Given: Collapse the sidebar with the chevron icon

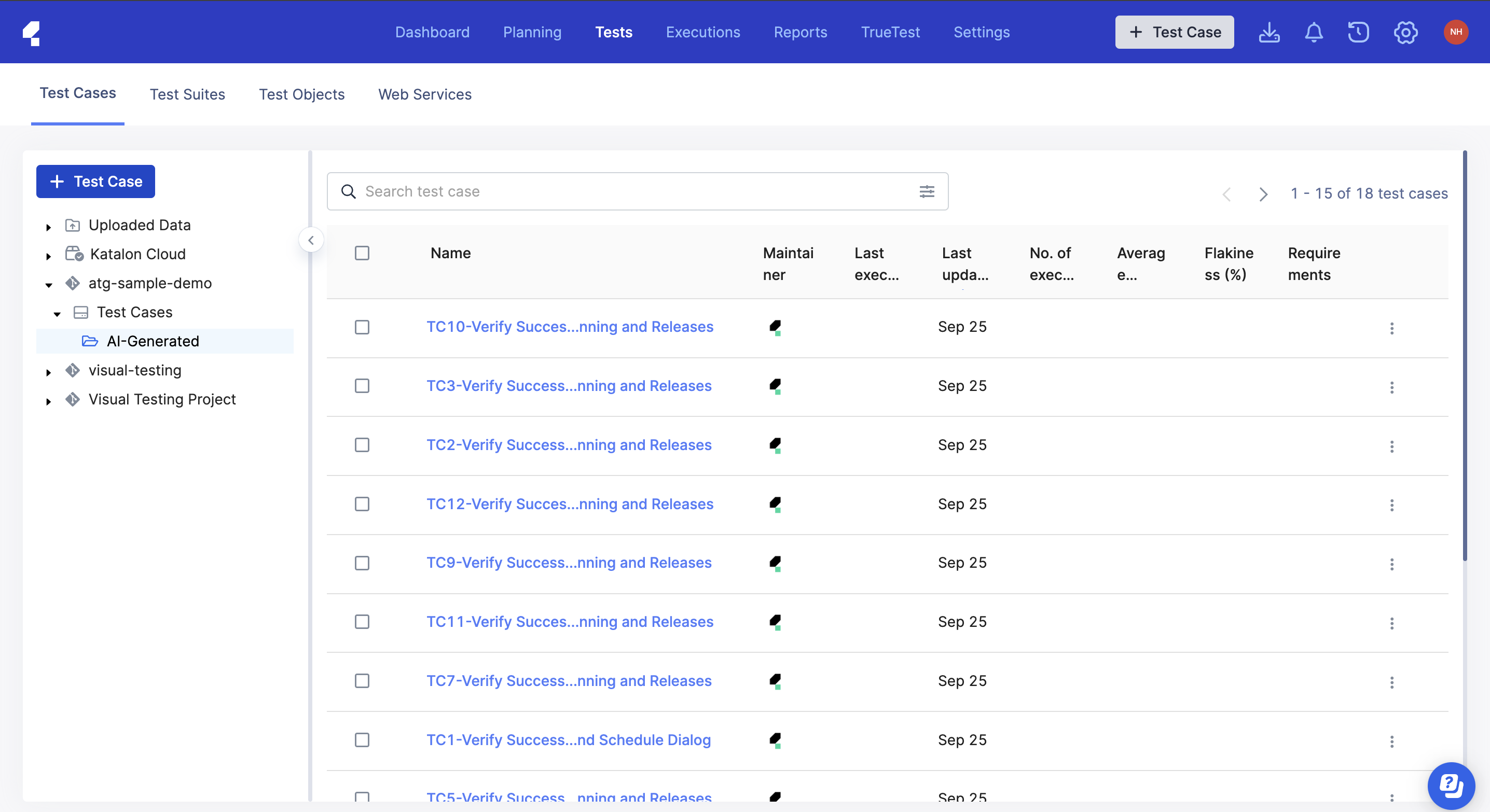Looking at the screenshot, I should click(x=311, y=240).
